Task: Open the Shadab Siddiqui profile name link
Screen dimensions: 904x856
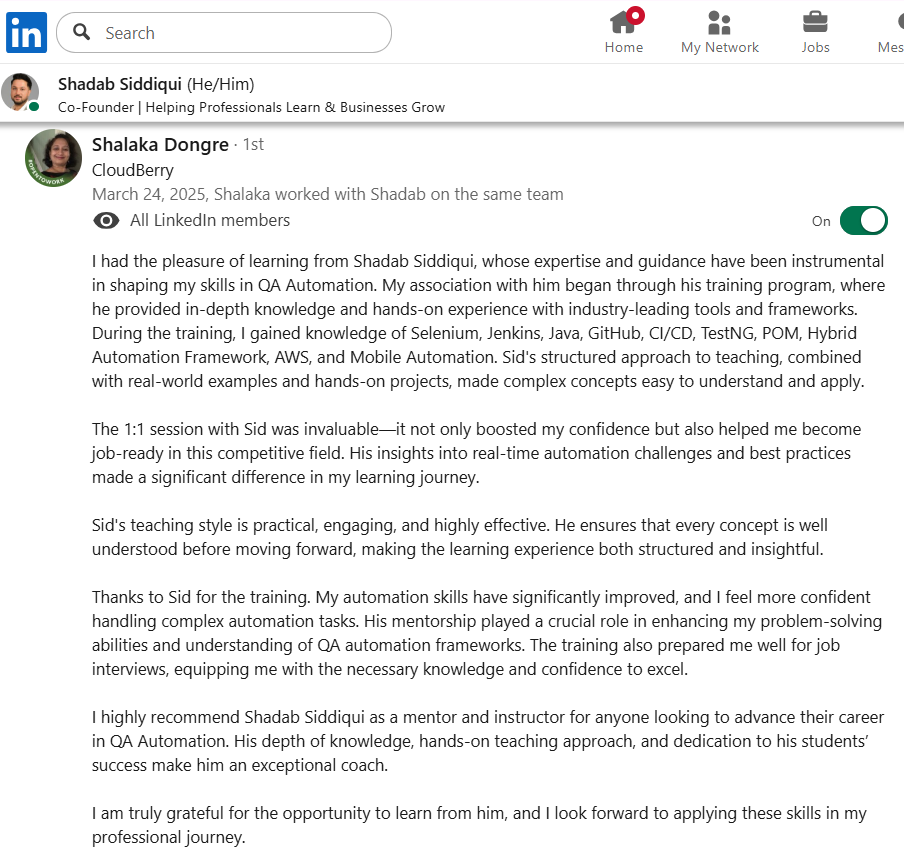Action: pos(120,84)
